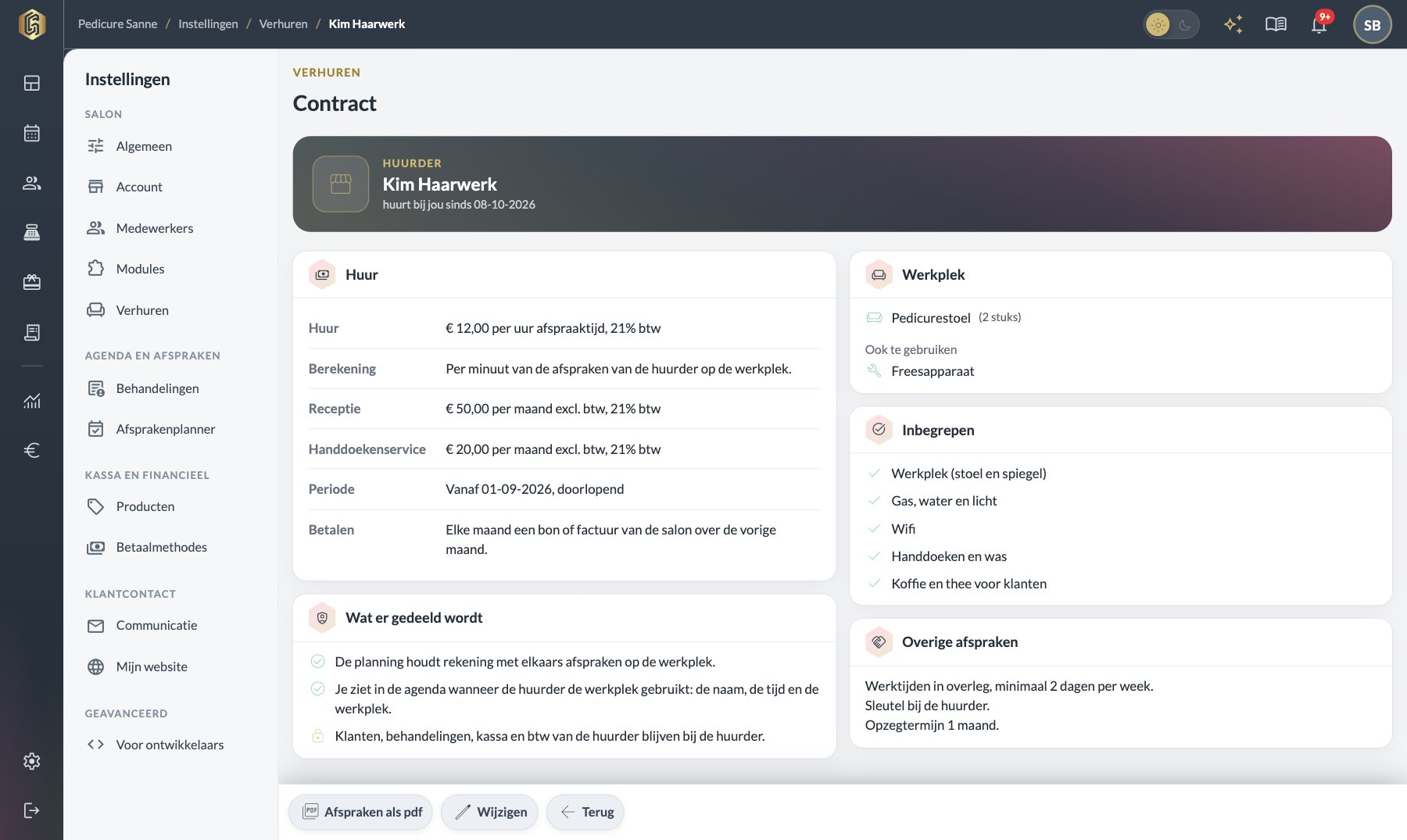Open the help book icon
The width and height of the screenshot is (1407, 840).
click(x=1276, y=24)
